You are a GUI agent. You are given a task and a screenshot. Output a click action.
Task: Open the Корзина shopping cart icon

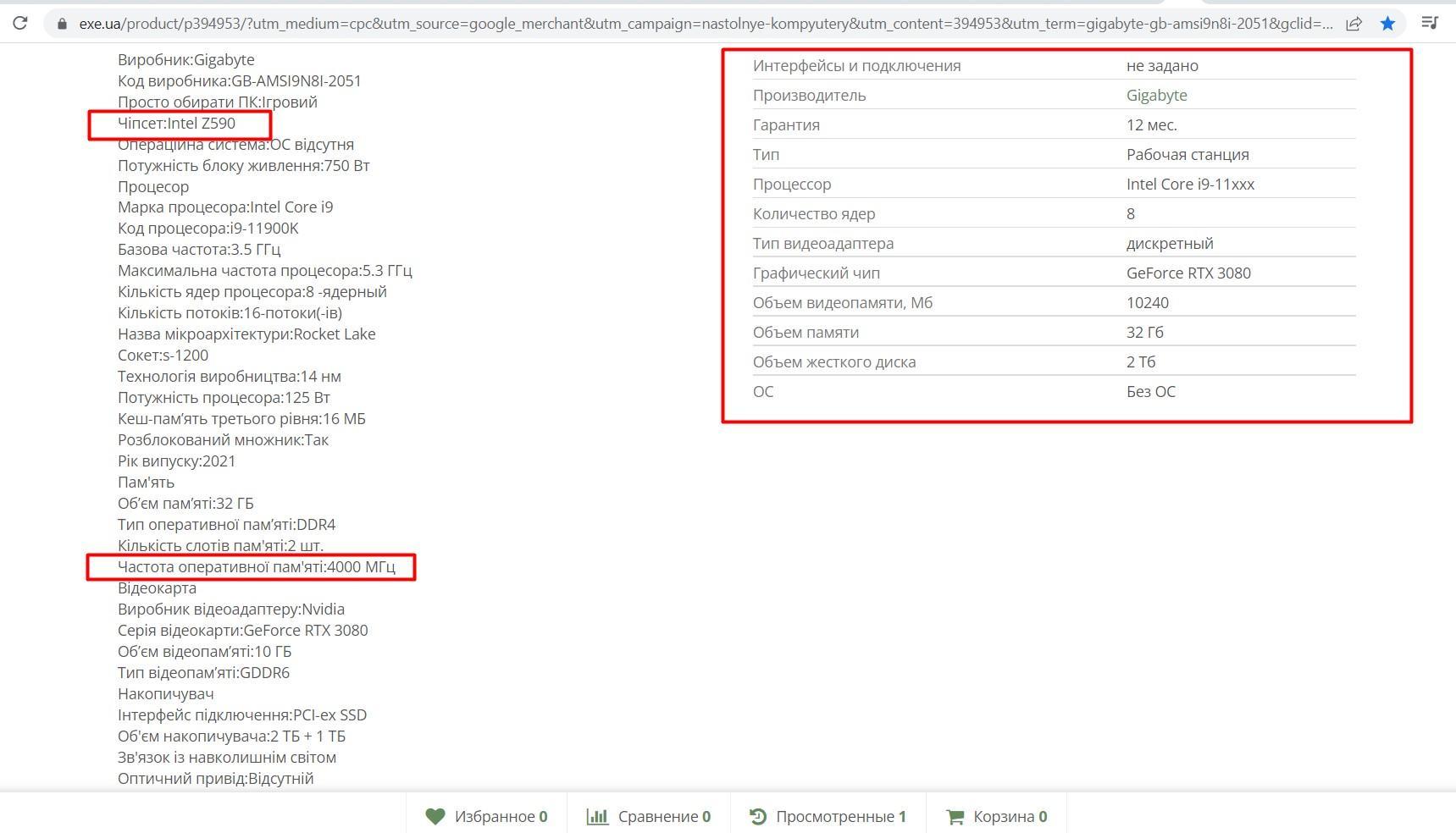[955, 816]
